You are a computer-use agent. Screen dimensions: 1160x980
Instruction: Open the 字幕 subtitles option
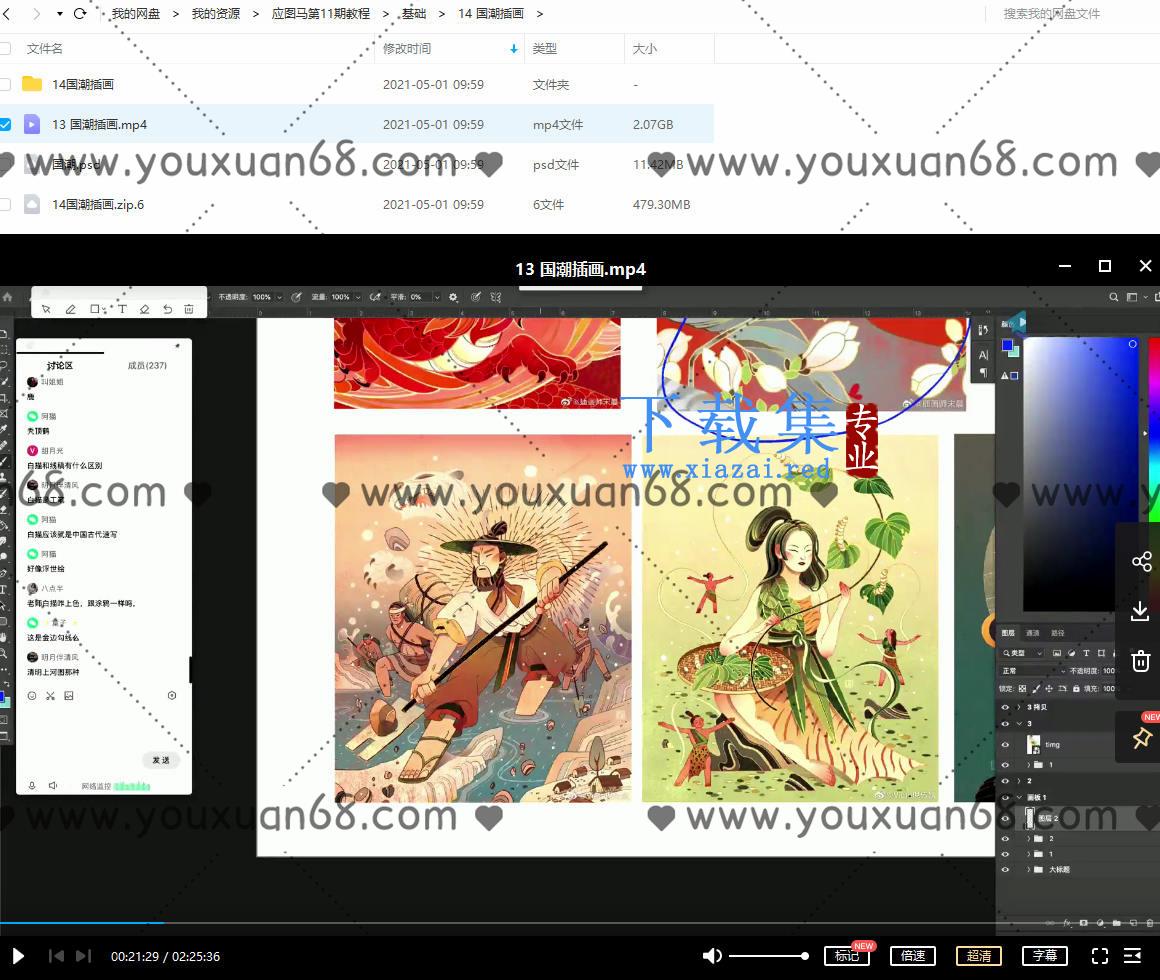click(x=1045, y=956)
